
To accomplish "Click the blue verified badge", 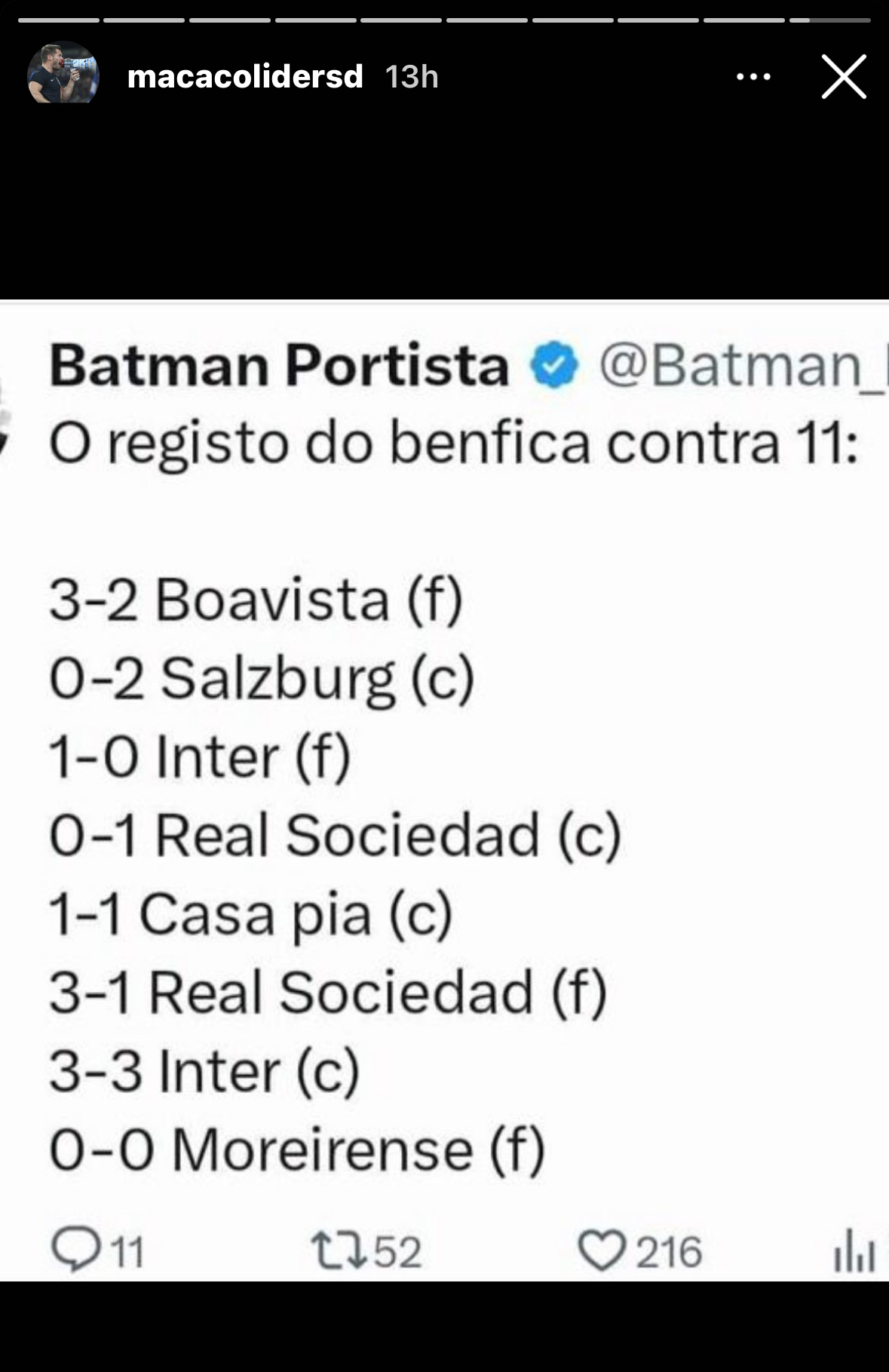I will tap(553, 365).
